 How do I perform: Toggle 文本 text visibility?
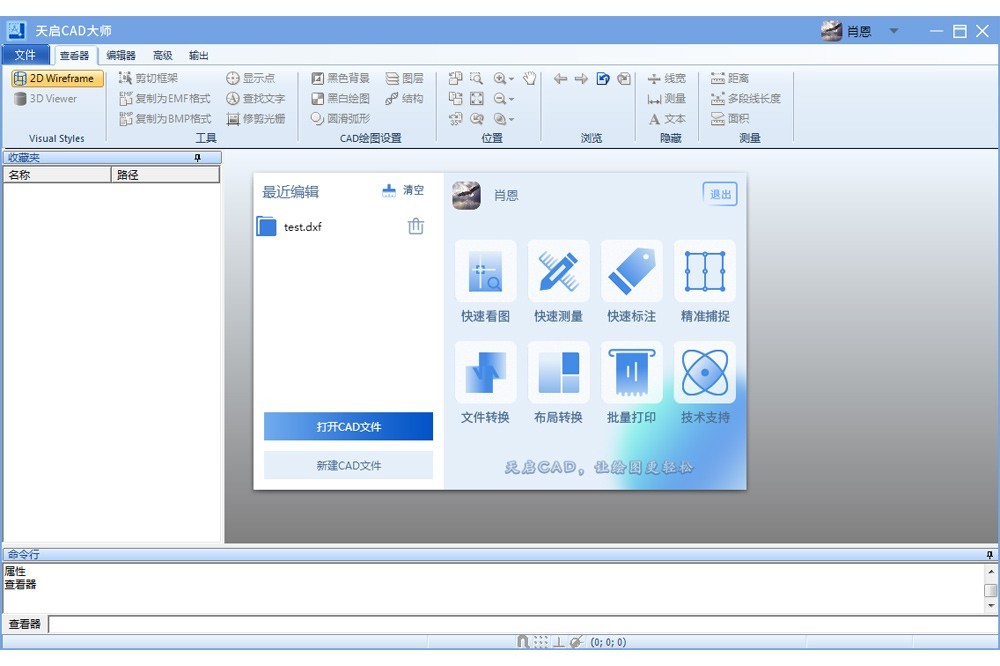point(666,119)
